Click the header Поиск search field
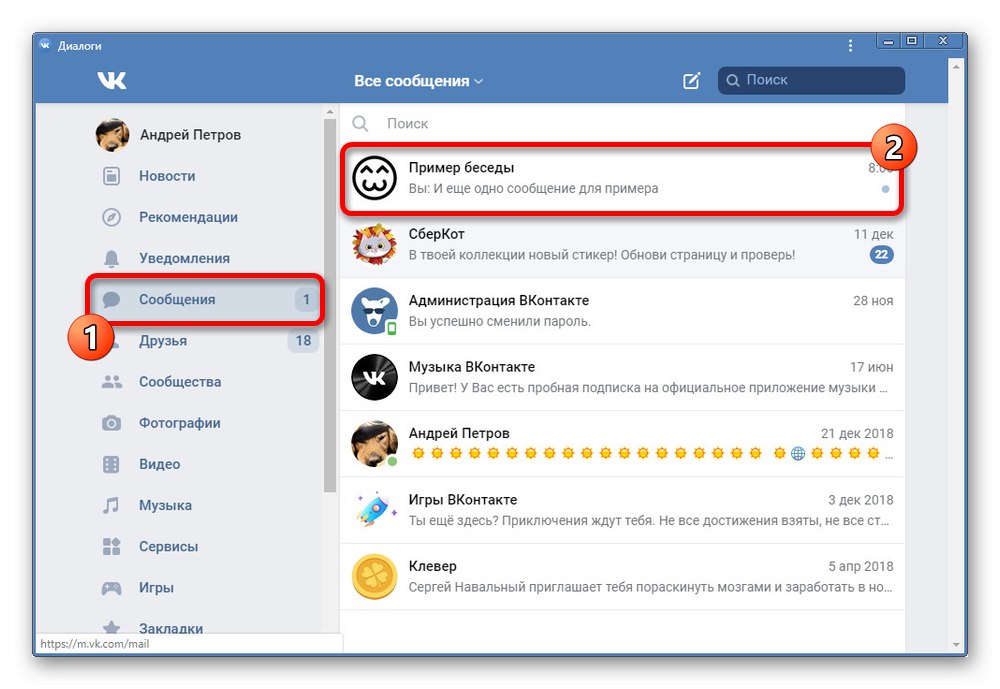This screenshot has width=1000, height=689. tap(811, 80)
